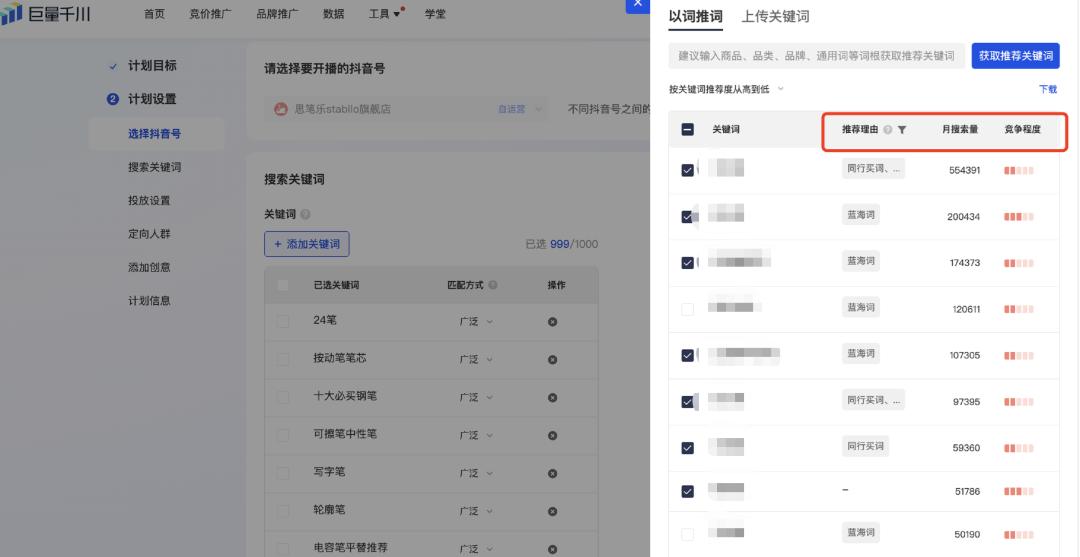1080x557 pixels.
Task: Check the keyword row with 50190 searches
Action: pos(687,534)
